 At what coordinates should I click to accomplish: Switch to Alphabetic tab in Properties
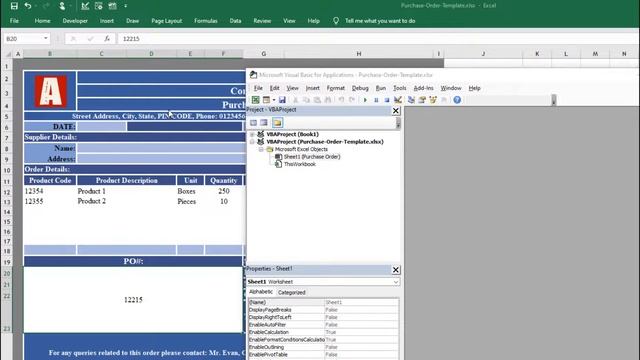click(261, 292)
